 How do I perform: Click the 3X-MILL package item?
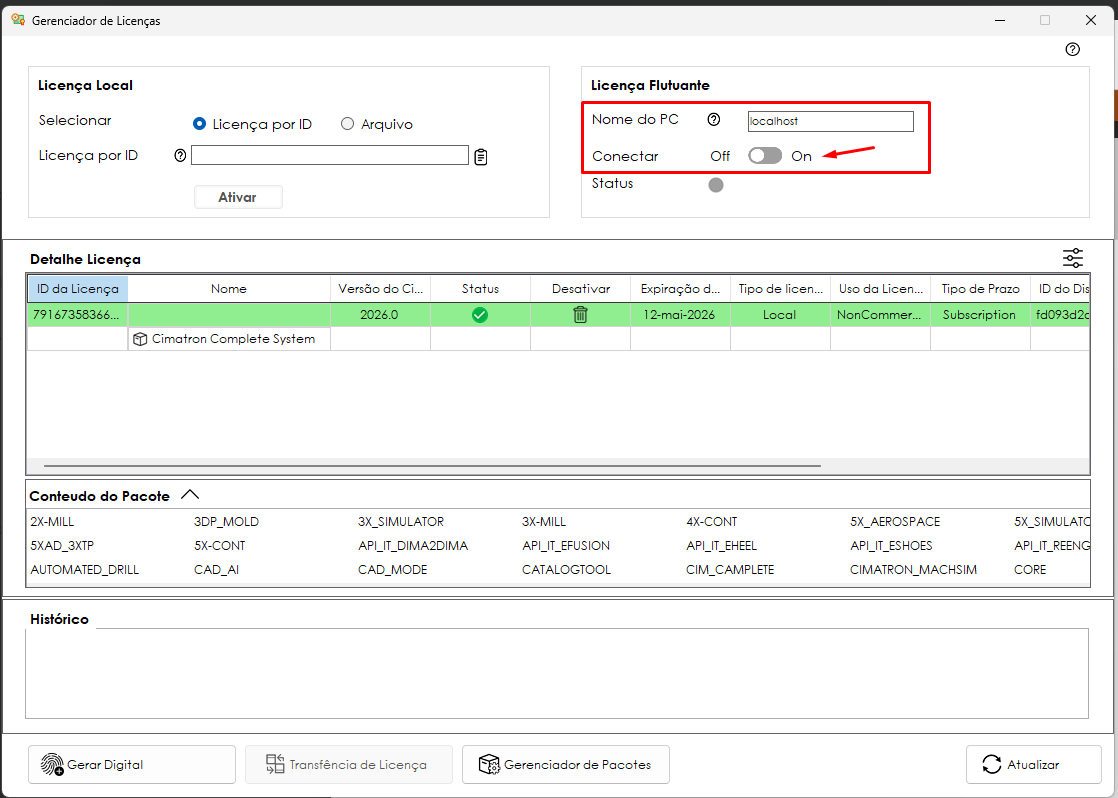tap(544, 521)
